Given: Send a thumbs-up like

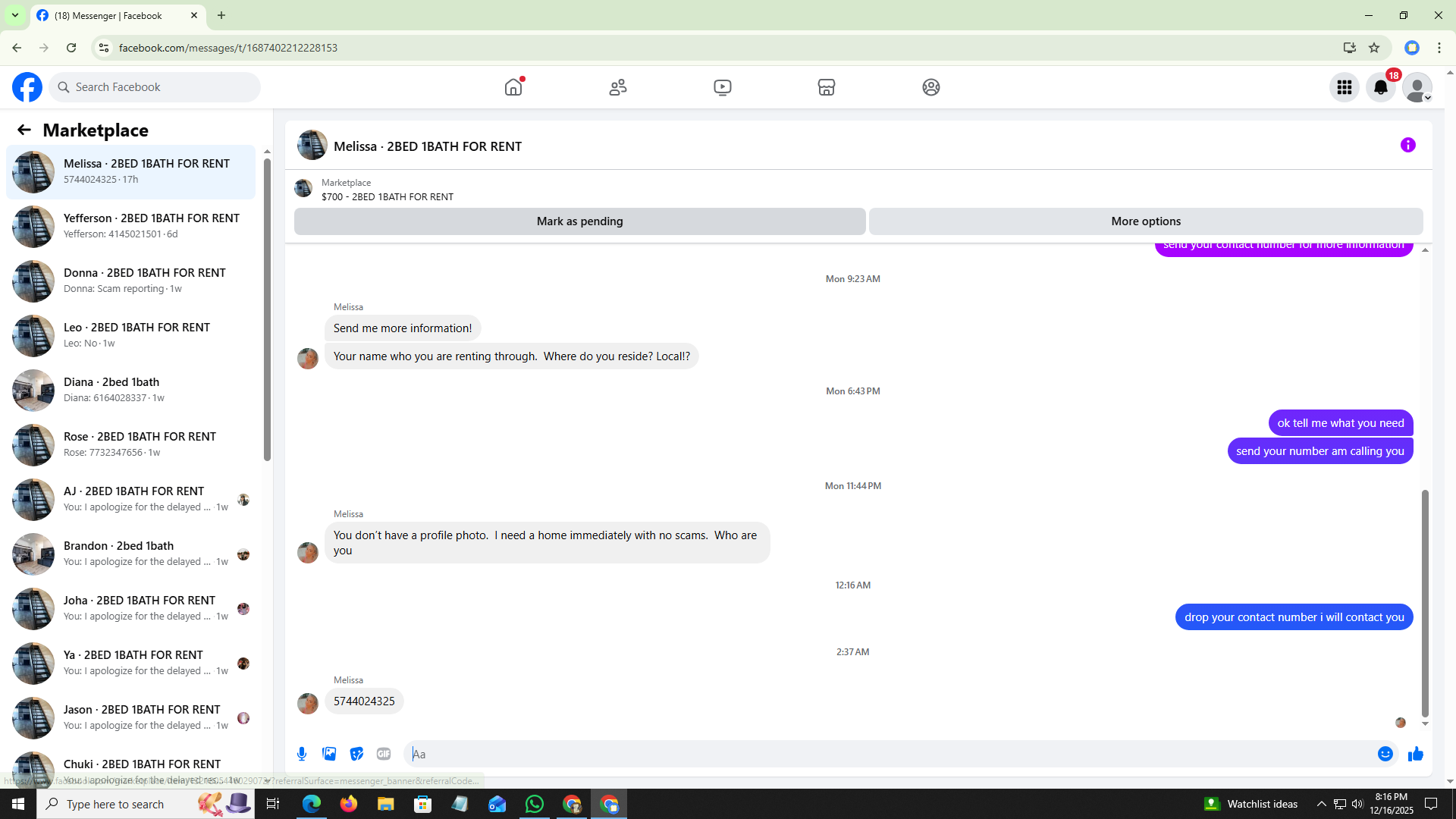Looking at the screenshot, I should (1416, 754).
